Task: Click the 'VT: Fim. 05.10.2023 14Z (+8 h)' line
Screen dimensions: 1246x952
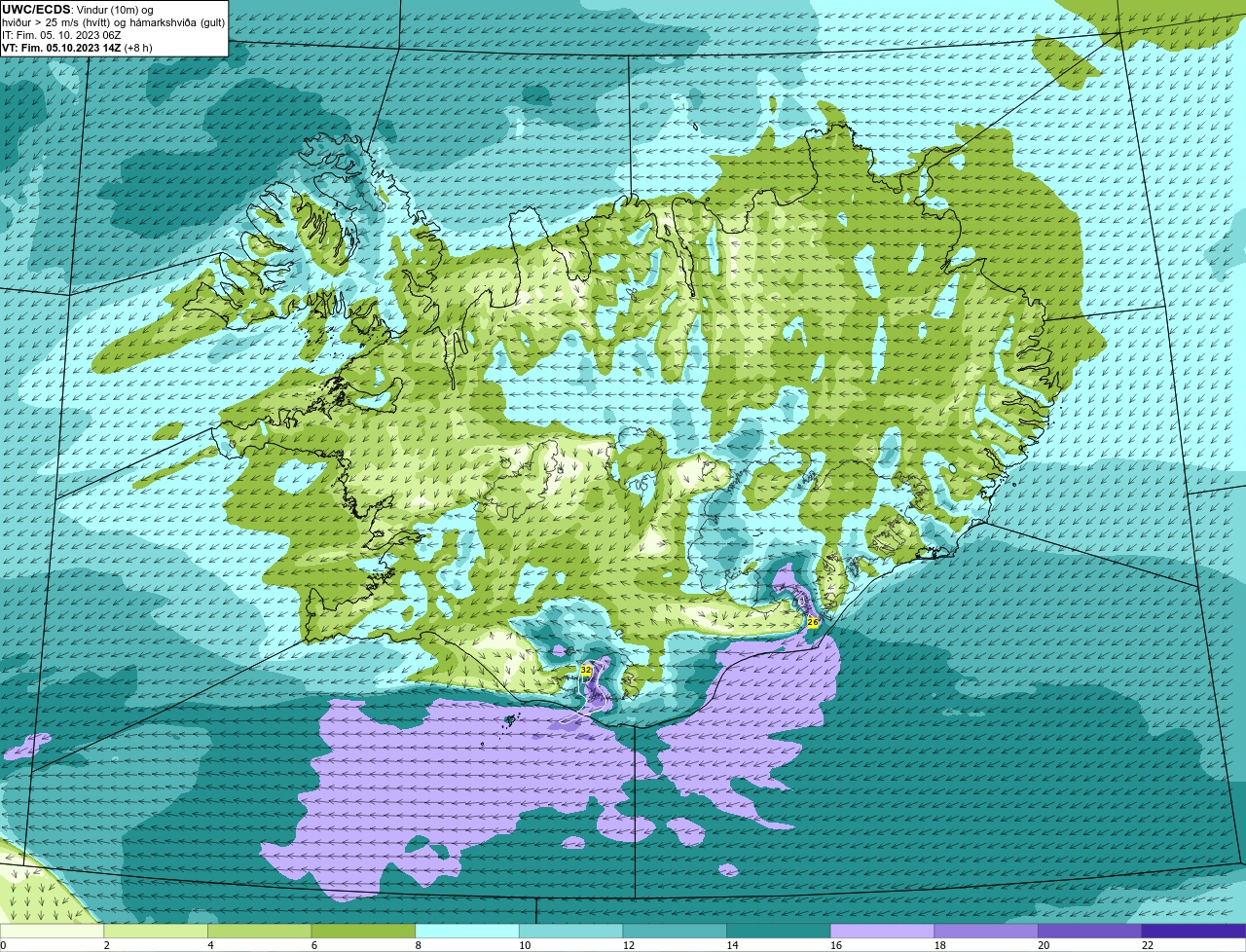Action: point(77,48)
